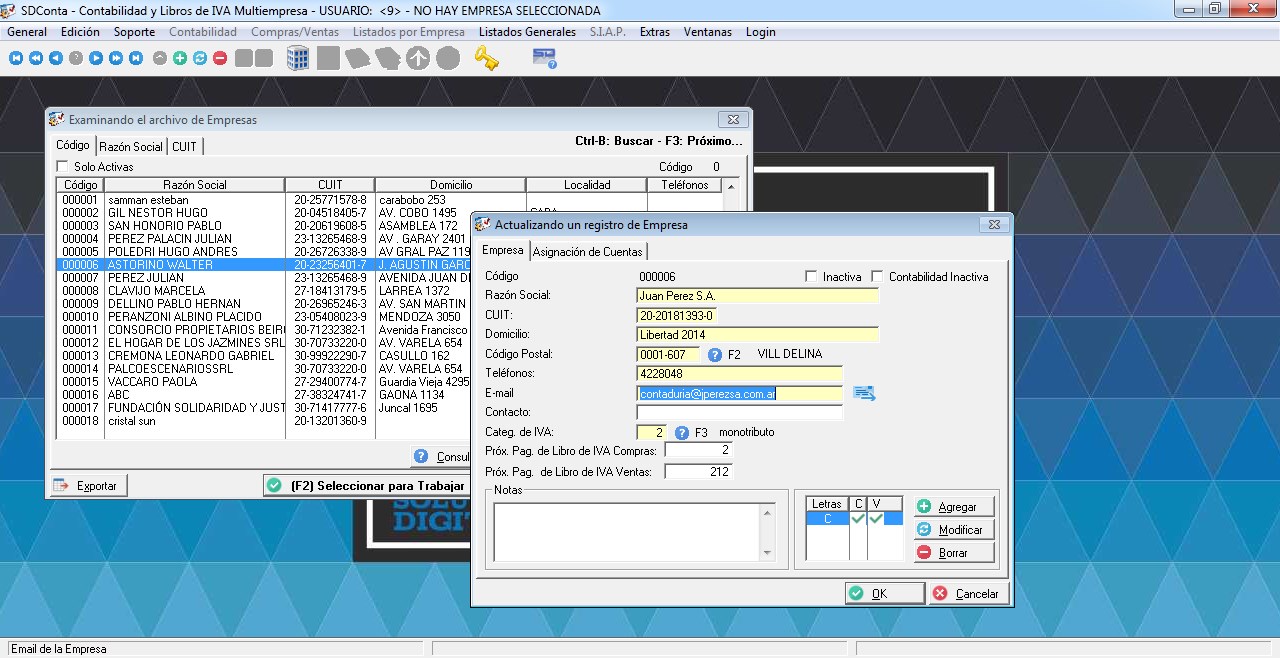The width and height of the screenshot is (1280, 658).
Task: Check the Contabilidad Inactiva box
Action: point(877,277)
